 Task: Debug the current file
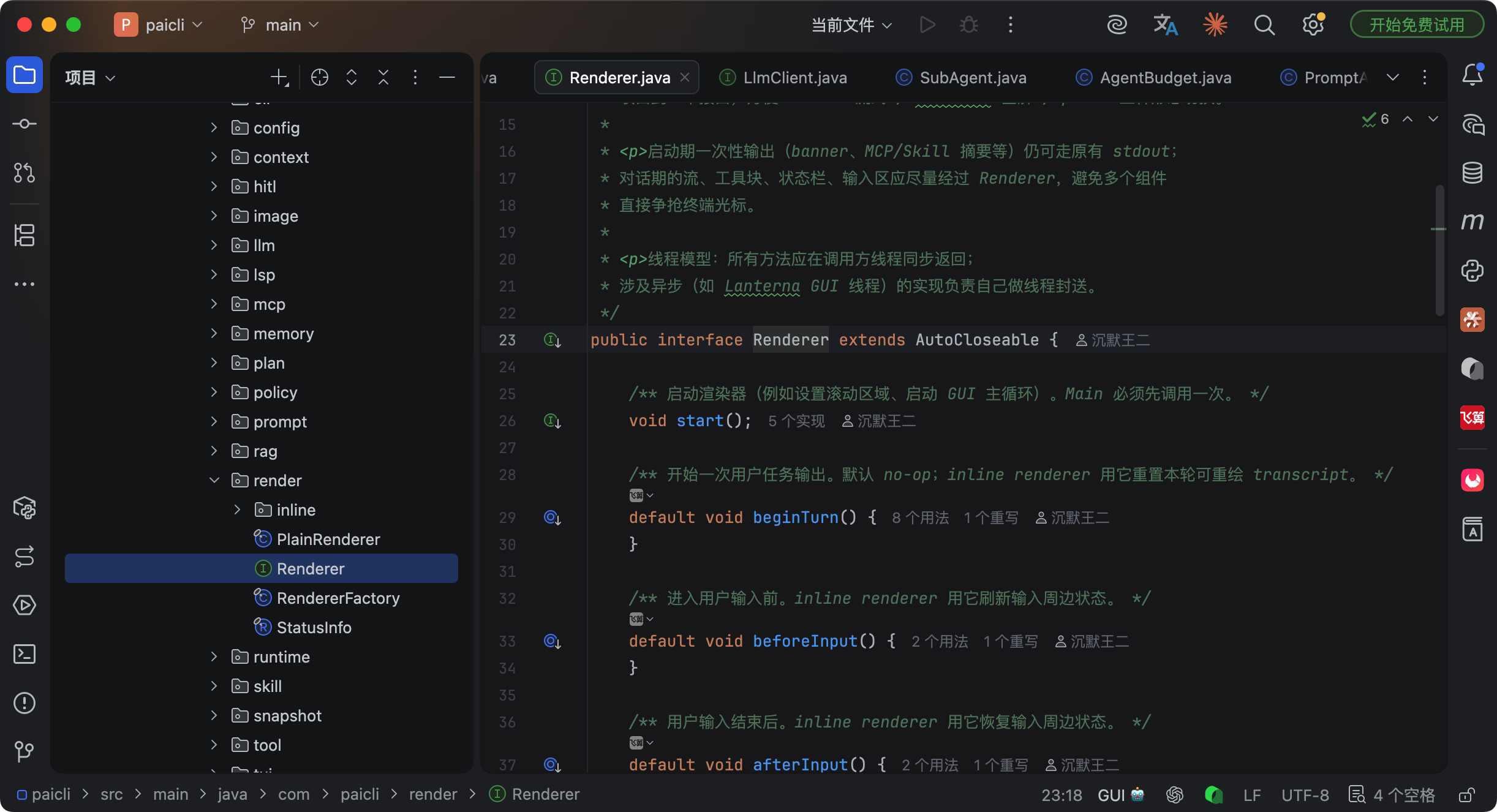(x=969, y=25)
